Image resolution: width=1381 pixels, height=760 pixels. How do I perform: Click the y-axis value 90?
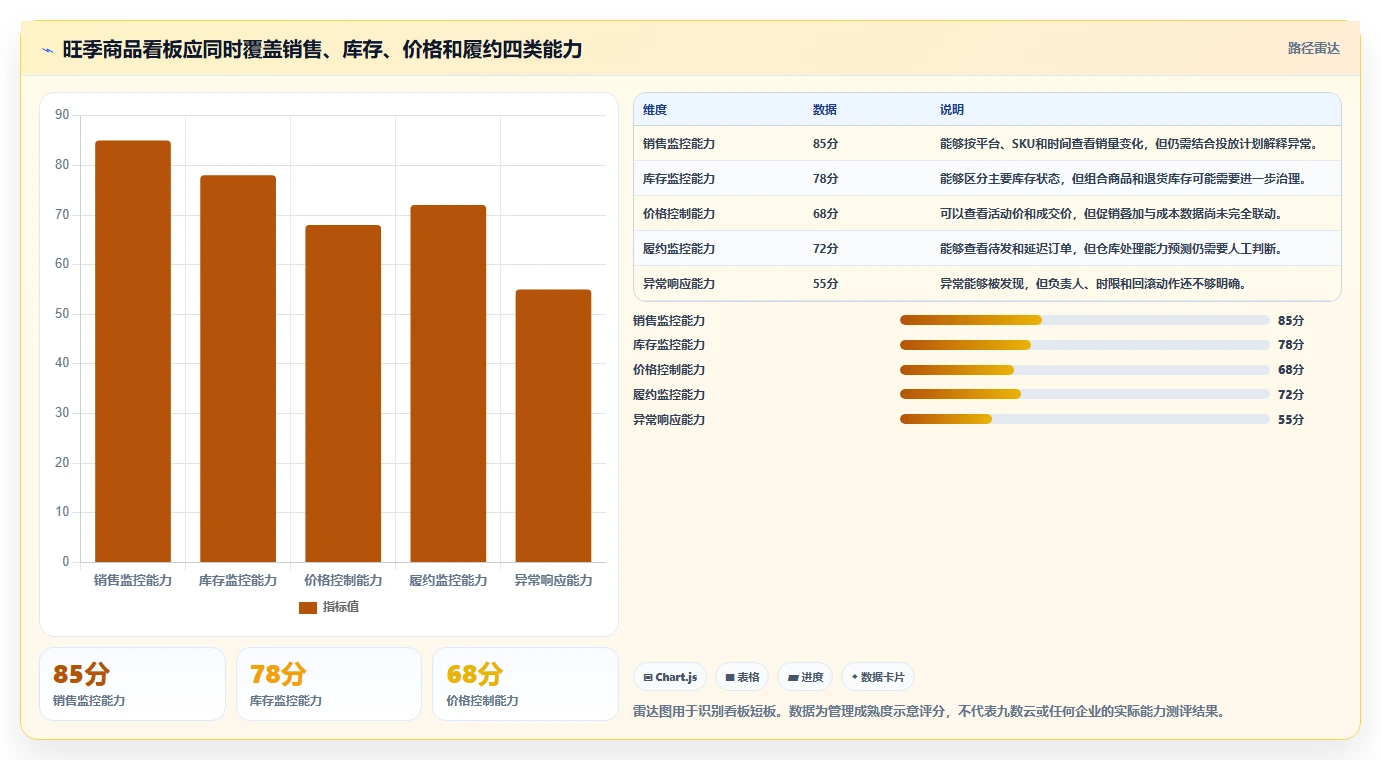click(62, 115)
